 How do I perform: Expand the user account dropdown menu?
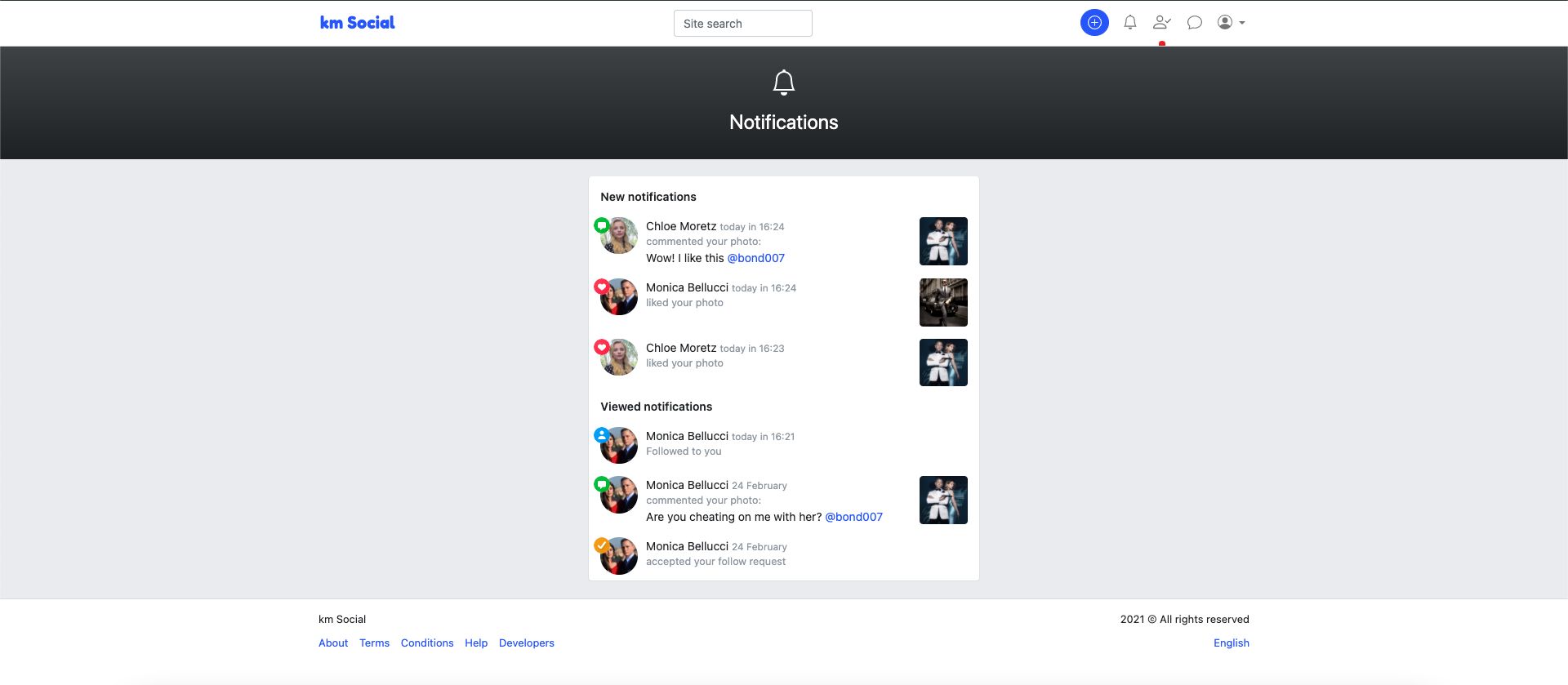(x=1231, y=23)
